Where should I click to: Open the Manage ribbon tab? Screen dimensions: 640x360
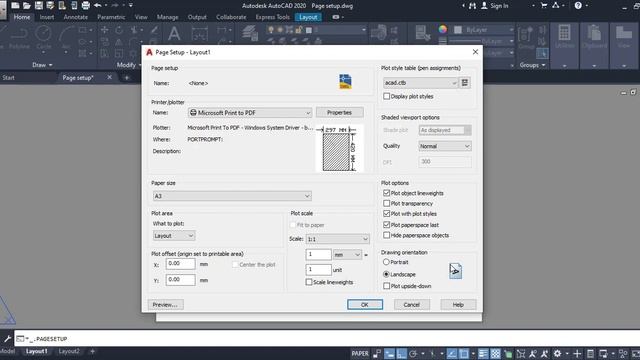click(x=167, y=17)
